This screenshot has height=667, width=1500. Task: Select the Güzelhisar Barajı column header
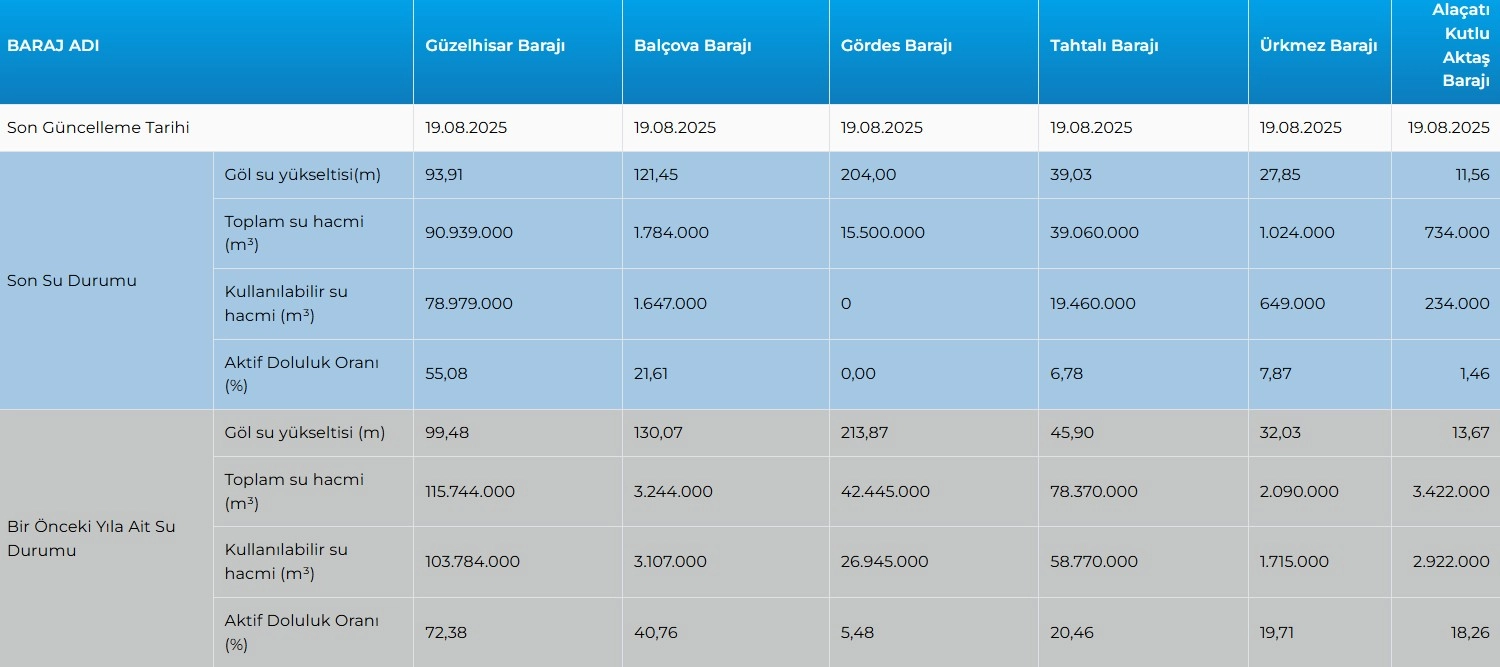tap(495, 46)
